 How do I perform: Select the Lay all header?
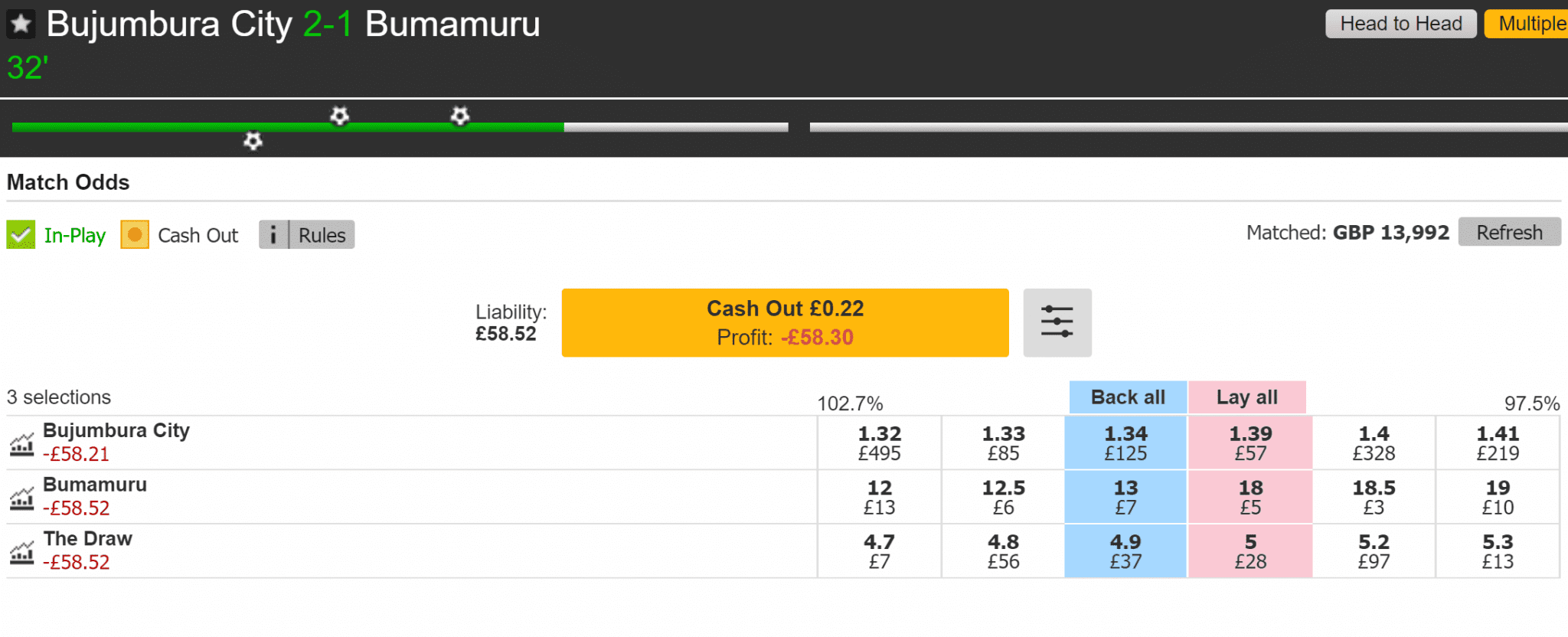pyautogui.click(x=1247, y=397)
